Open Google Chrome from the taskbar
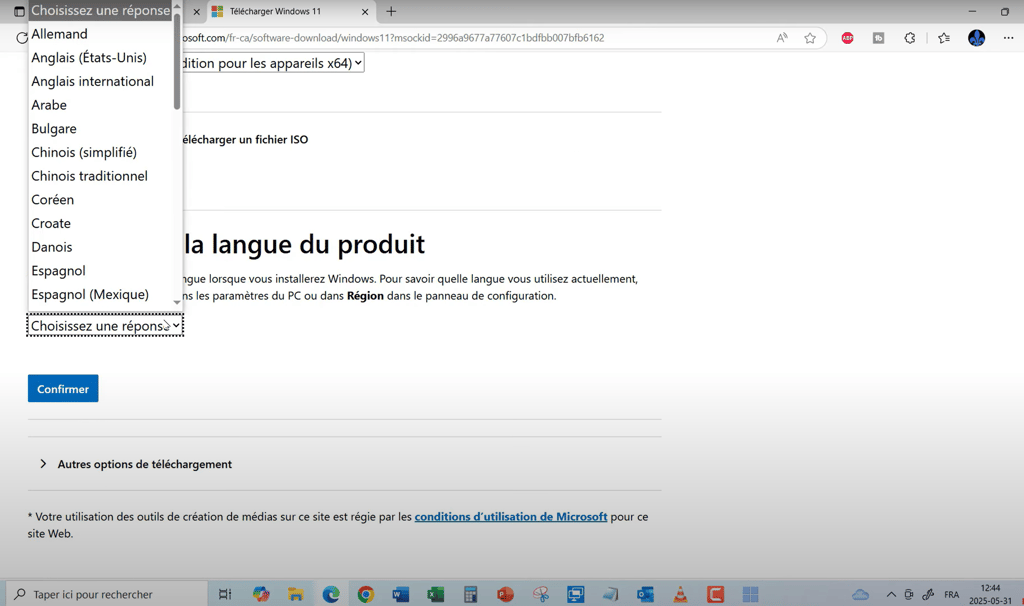Image resolution: width=1024 pixels, height=606 pixels. [366, 594]
